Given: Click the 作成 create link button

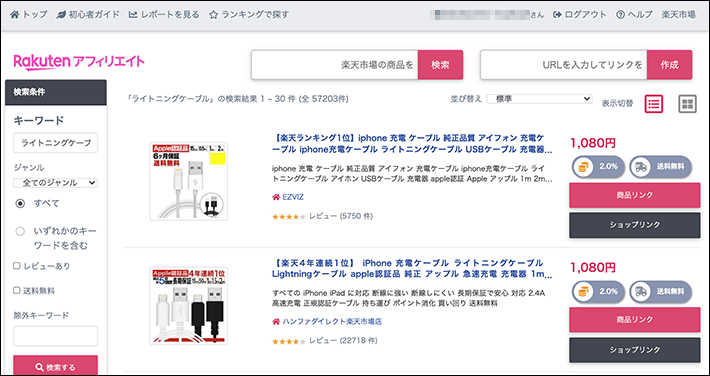Looking at the screenshot, I should click(669, 65).
